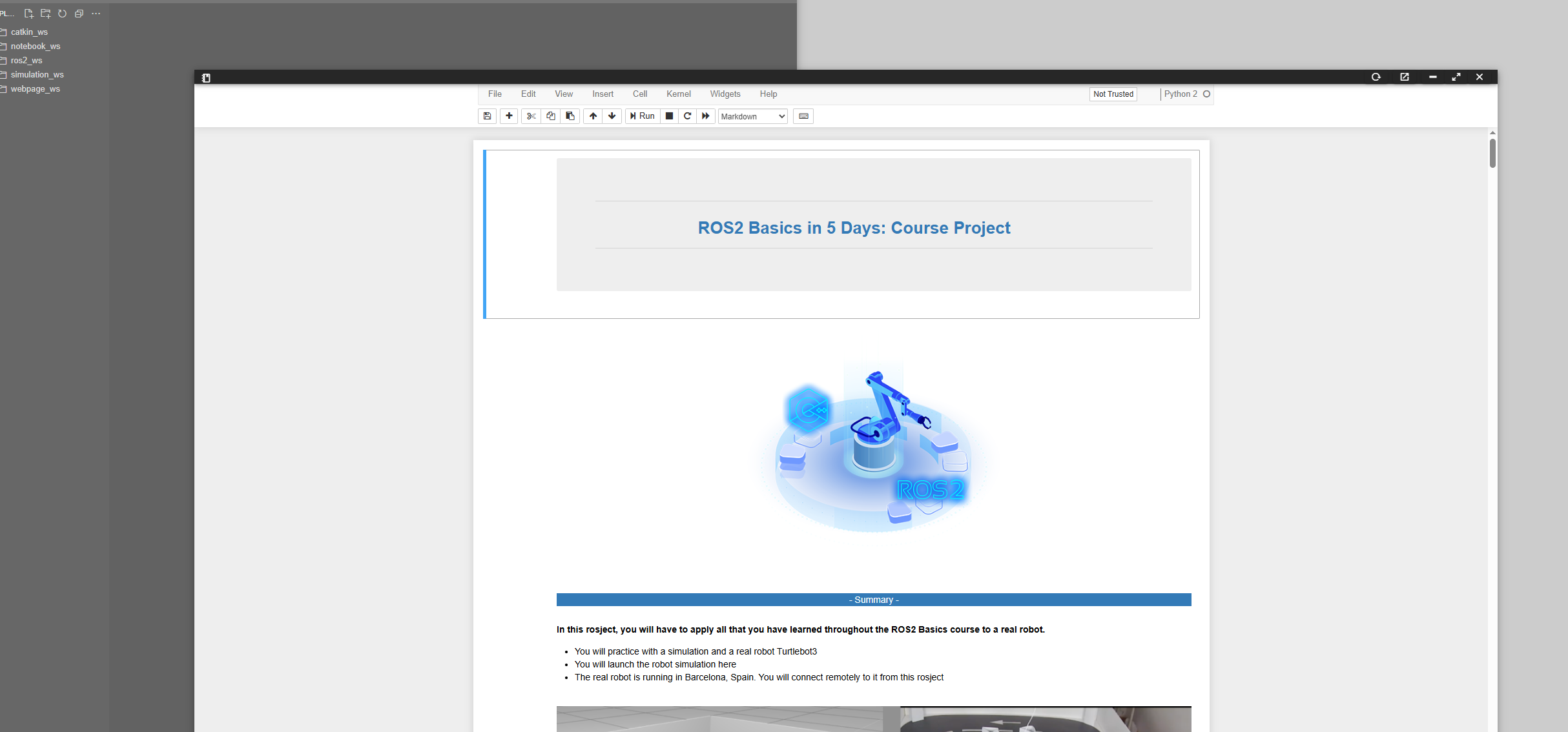Move selected cell down arrow
This screenshot has width=1568, height=732.
coord(612,116)
